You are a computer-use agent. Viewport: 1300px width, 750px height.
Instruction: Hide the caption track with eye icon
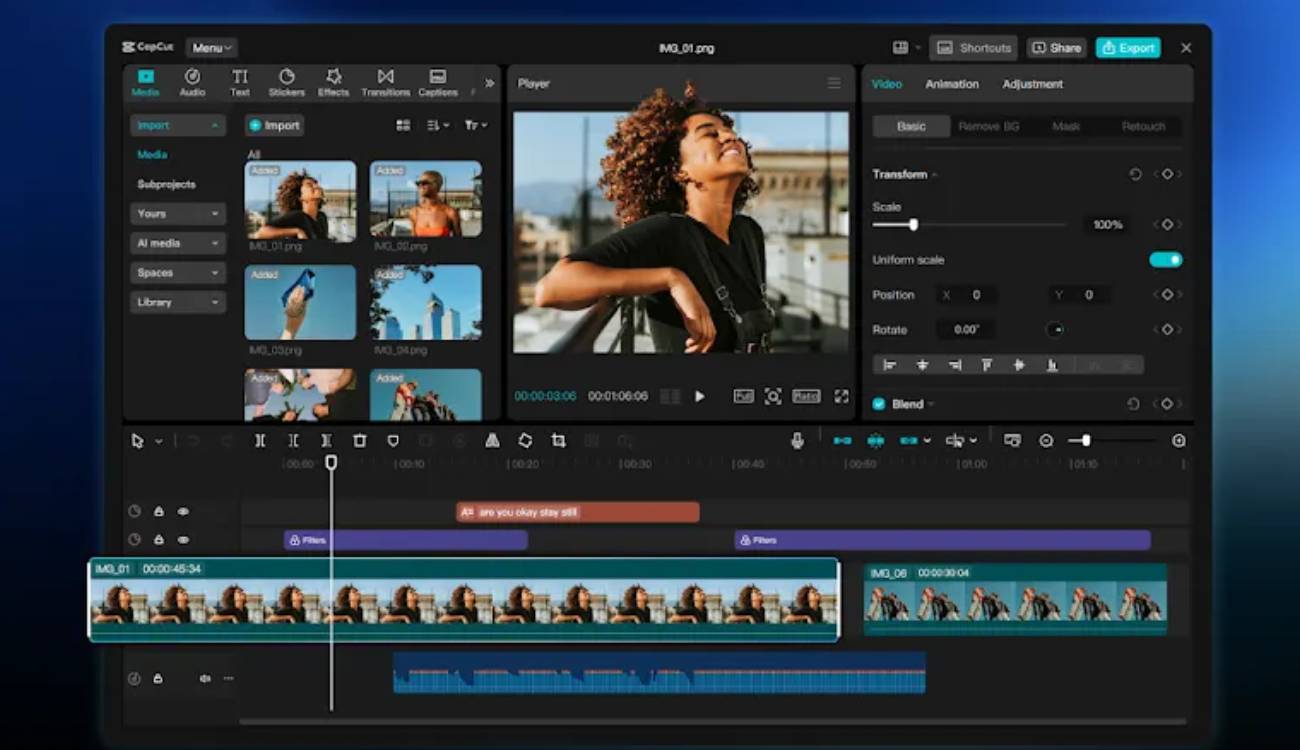183,511
